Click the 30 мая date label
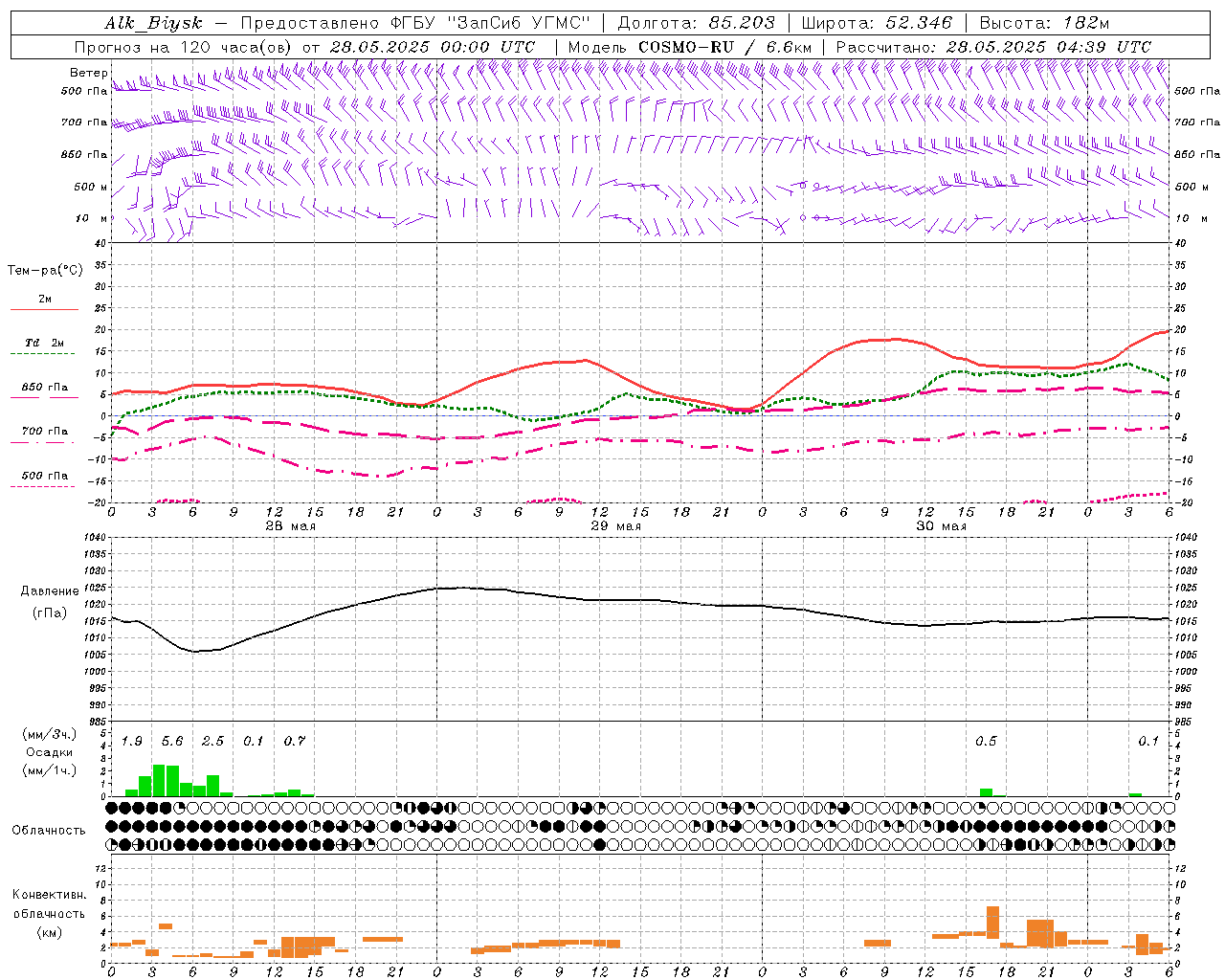The height and width of the screenshot is (980, 1225). click(940, 526)
